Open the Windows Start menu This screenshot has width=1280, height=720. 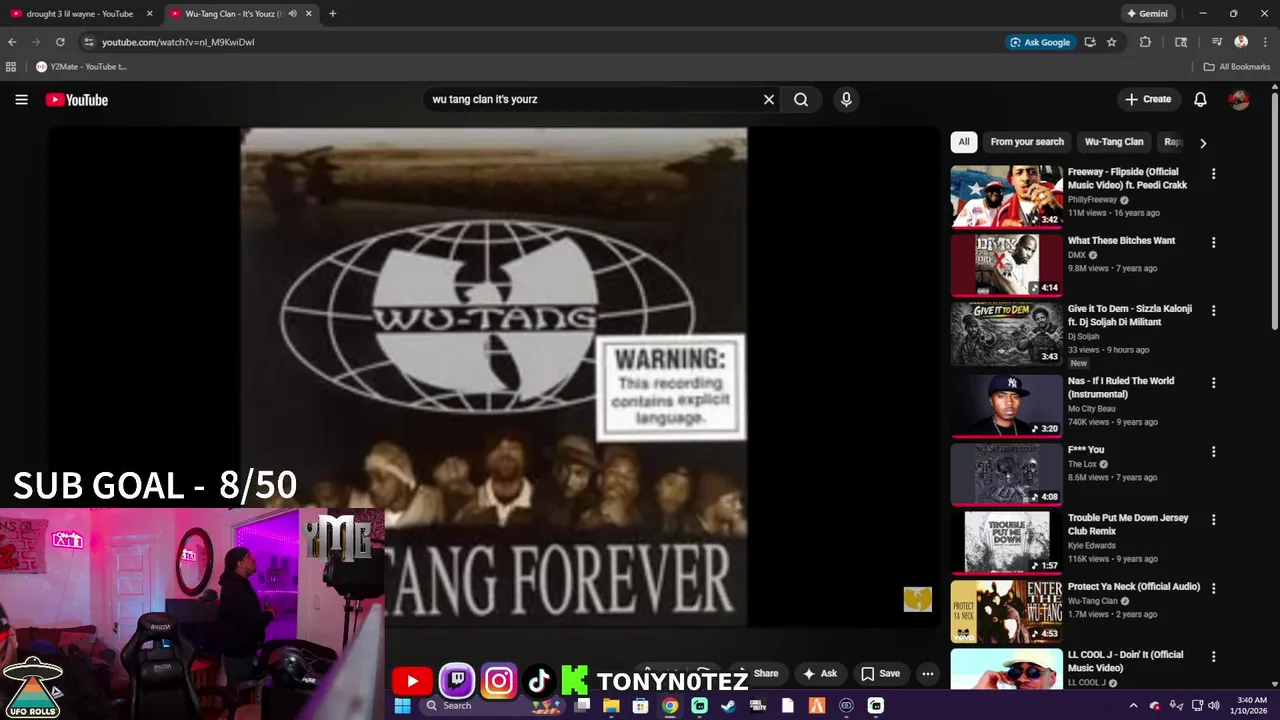click(402, 706)
